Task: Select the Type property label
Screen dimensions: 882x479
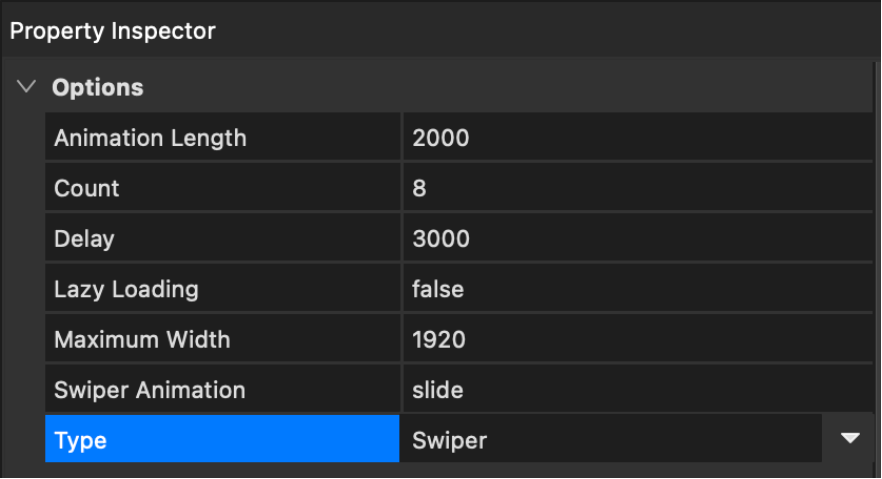Action: 222,440
